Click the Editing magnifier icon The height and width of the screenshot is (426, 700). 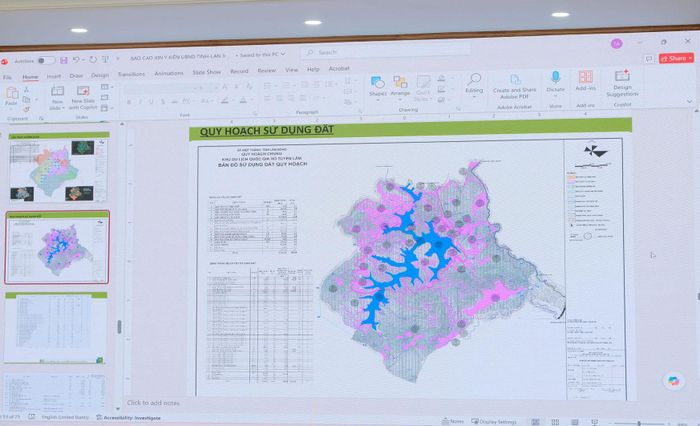click(x=474, y=79)
